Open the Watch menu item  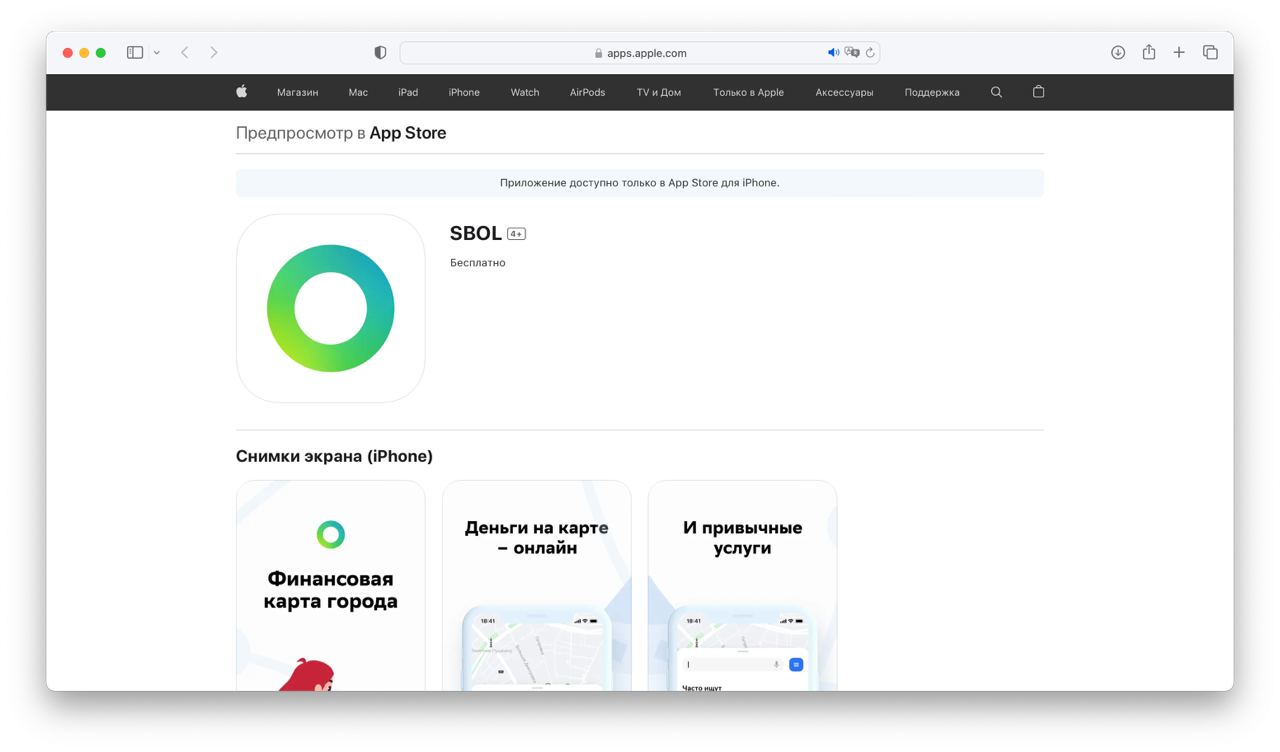coord(525,92)
